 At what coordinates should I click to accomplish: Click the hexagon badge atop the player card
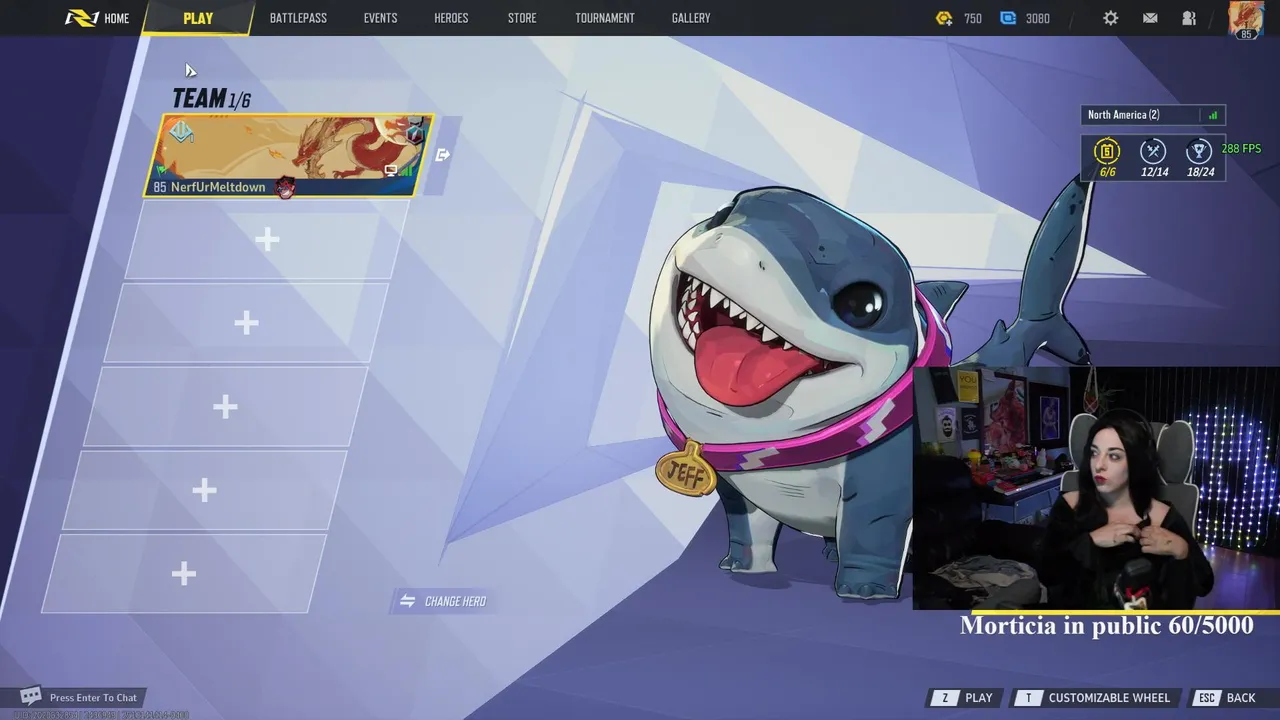tap(415, 131)
